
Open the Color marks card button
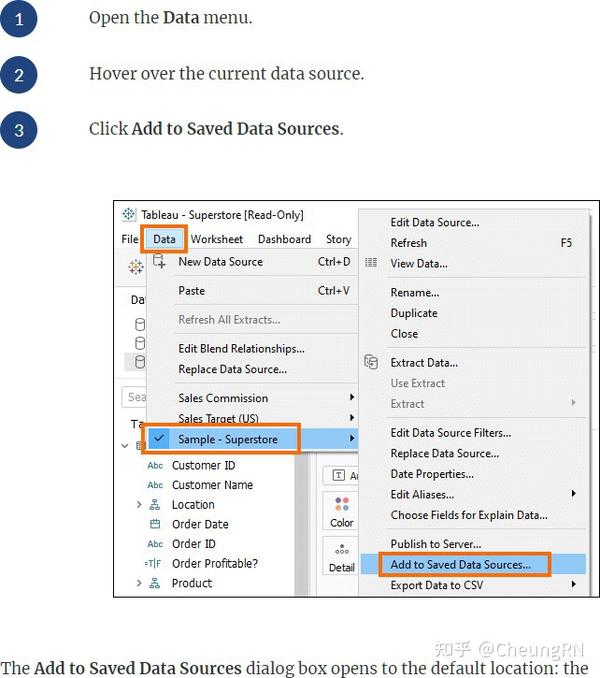[341, 512]
